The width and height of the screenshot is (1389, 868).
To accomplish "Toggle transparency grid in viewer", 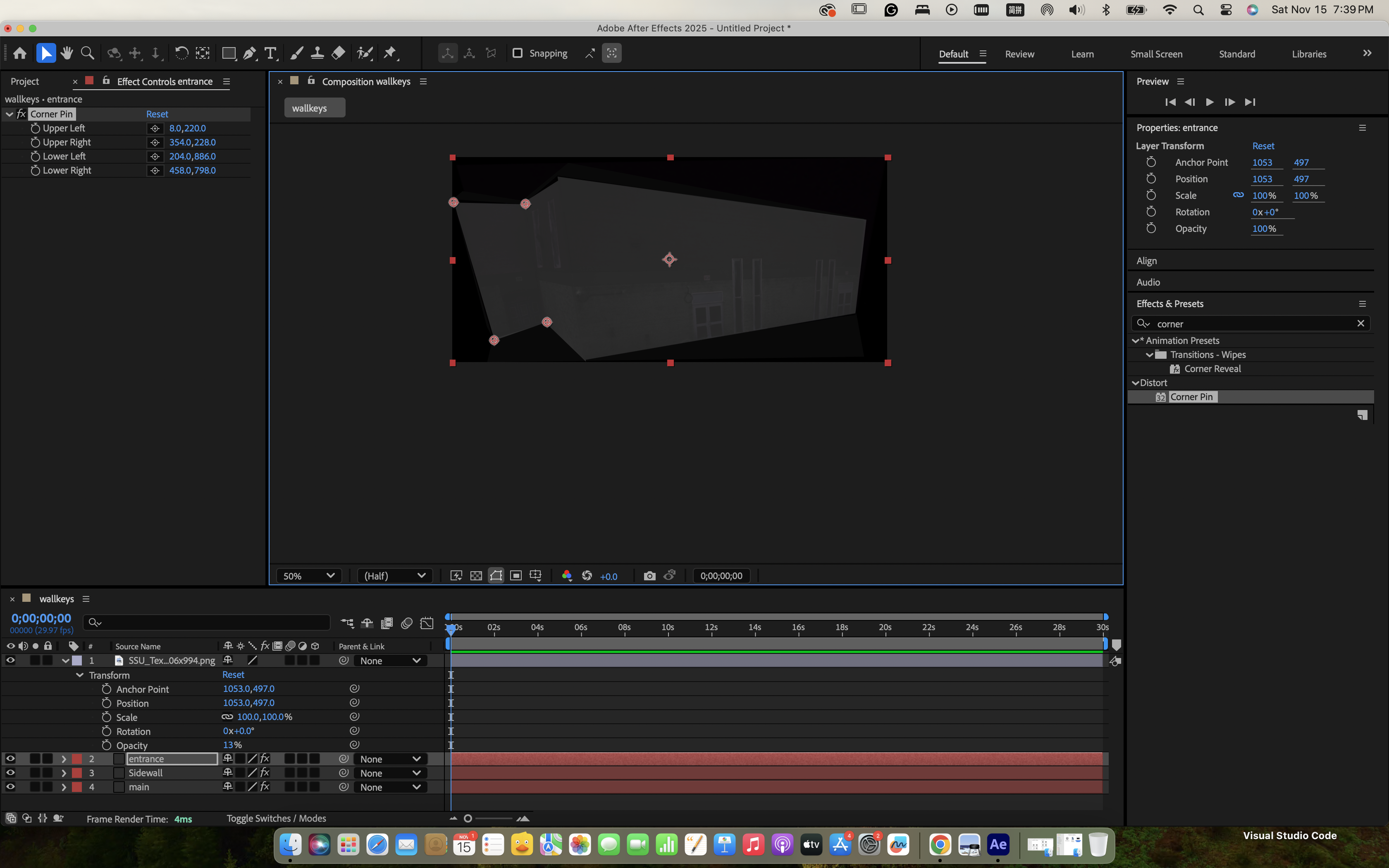I will tap(476, 576).
